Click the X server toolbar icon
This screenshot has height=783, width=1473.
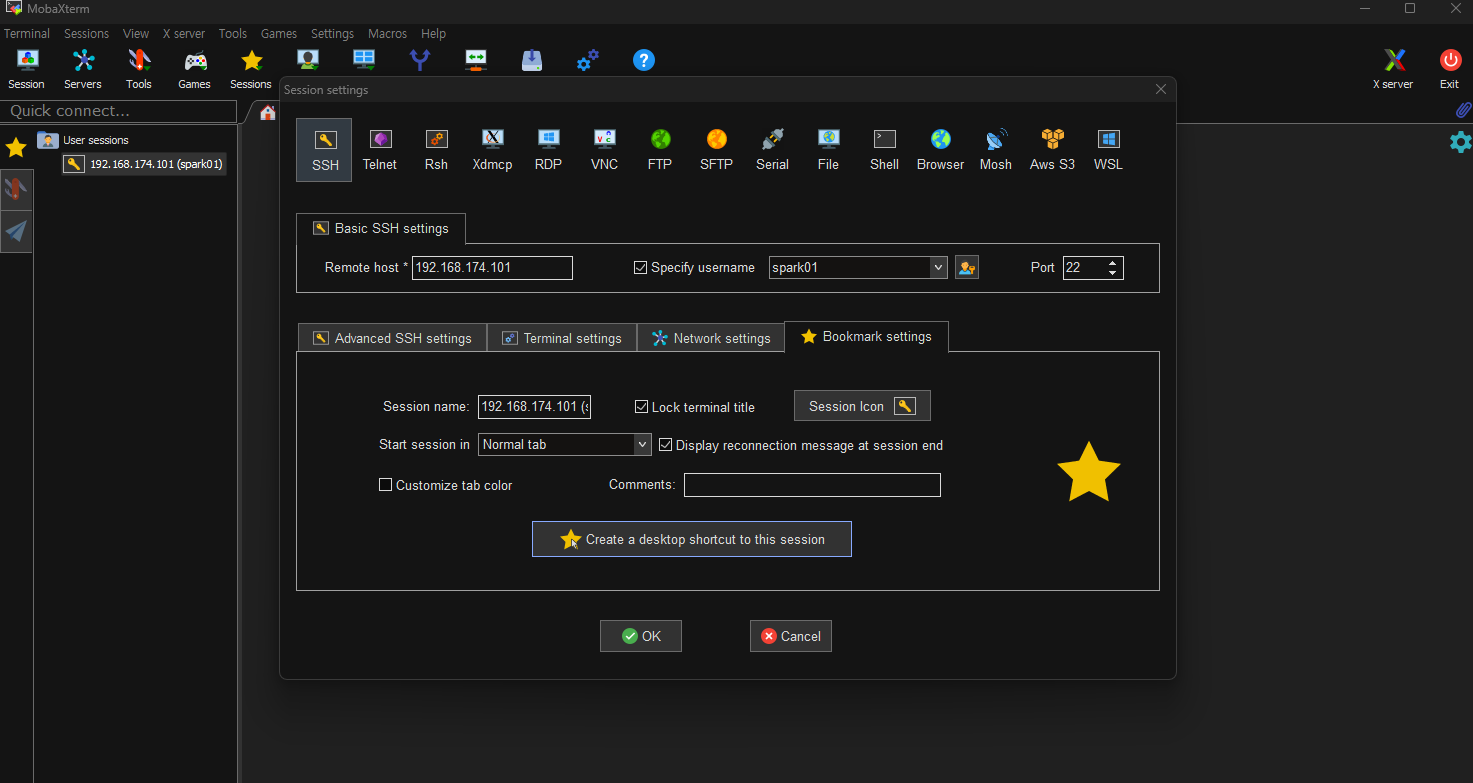[x=1393, y=69]
